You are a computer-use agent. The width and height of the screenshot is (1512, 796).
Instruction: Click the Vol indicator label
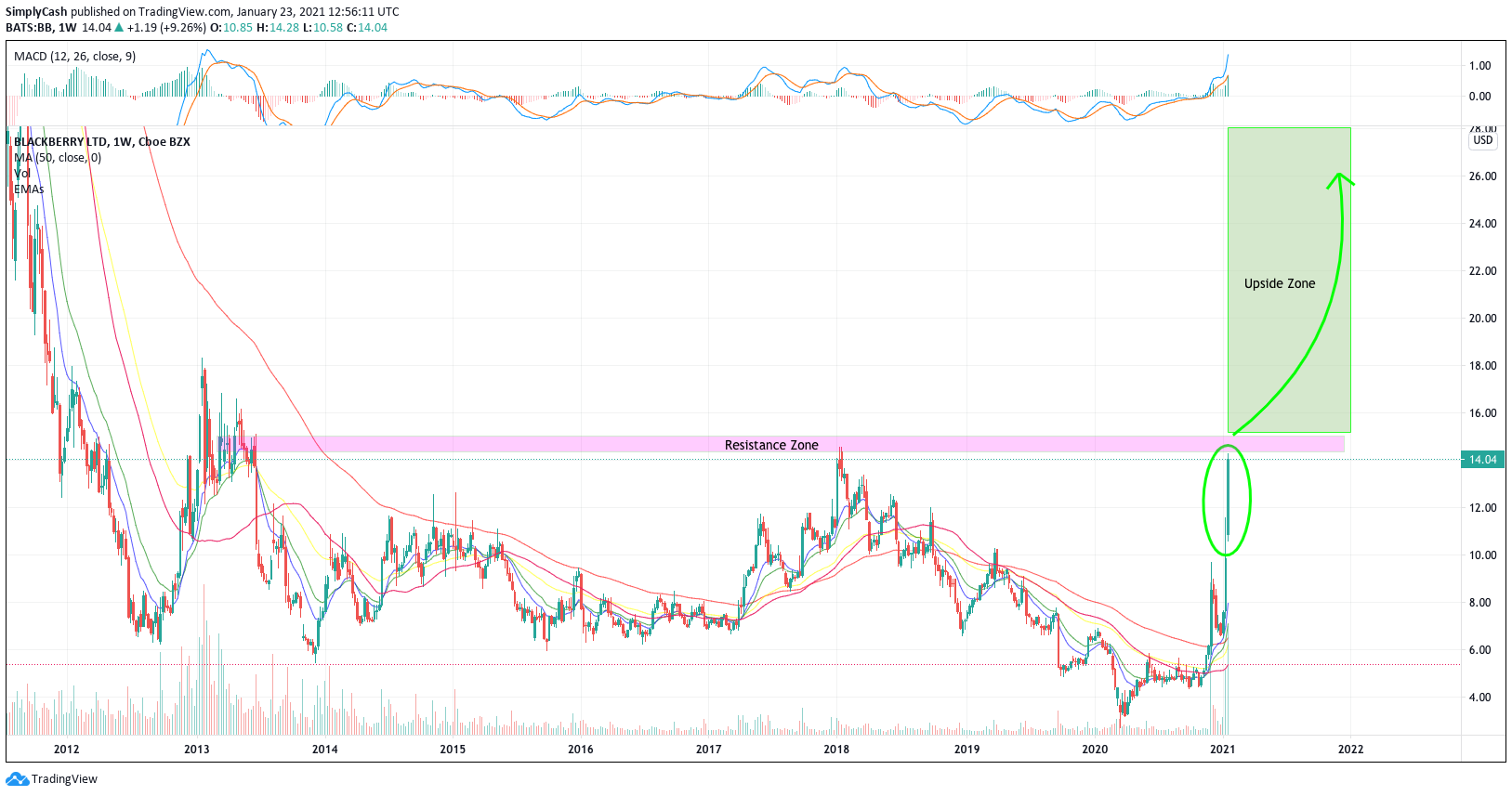pos(22,174)
